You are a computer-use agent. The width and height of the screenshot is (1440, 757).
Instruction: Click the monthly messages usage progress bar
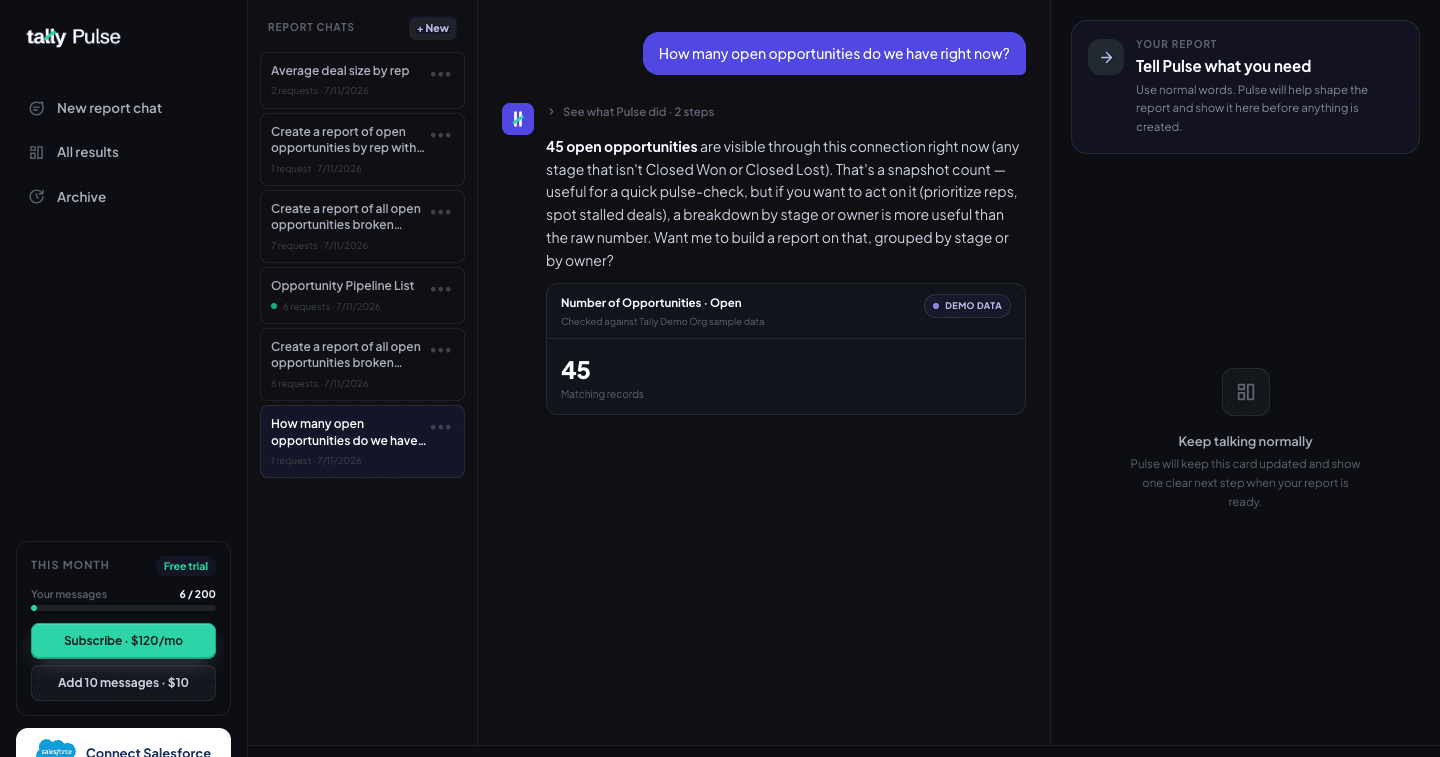click(x=123, y=608)
